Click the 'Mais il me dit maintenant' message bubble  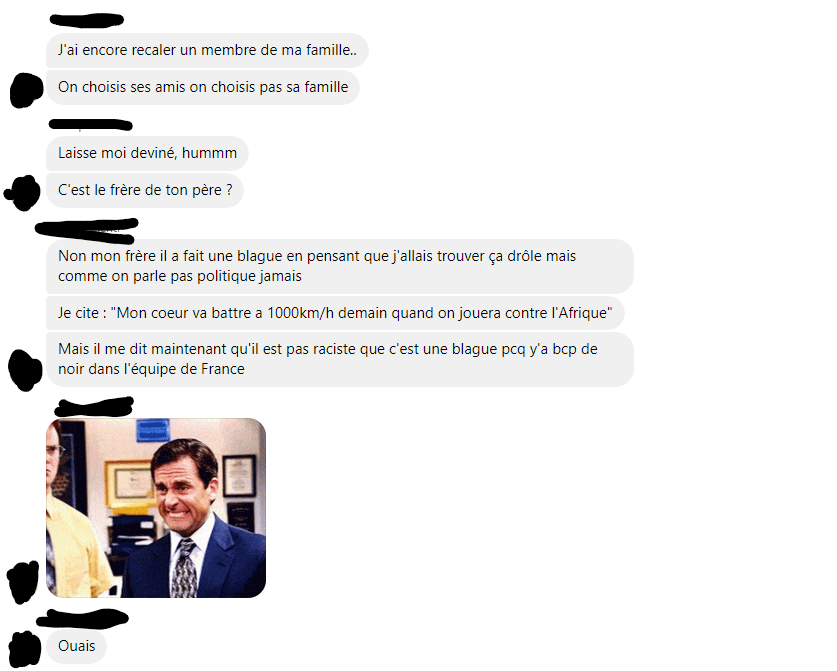339,359
